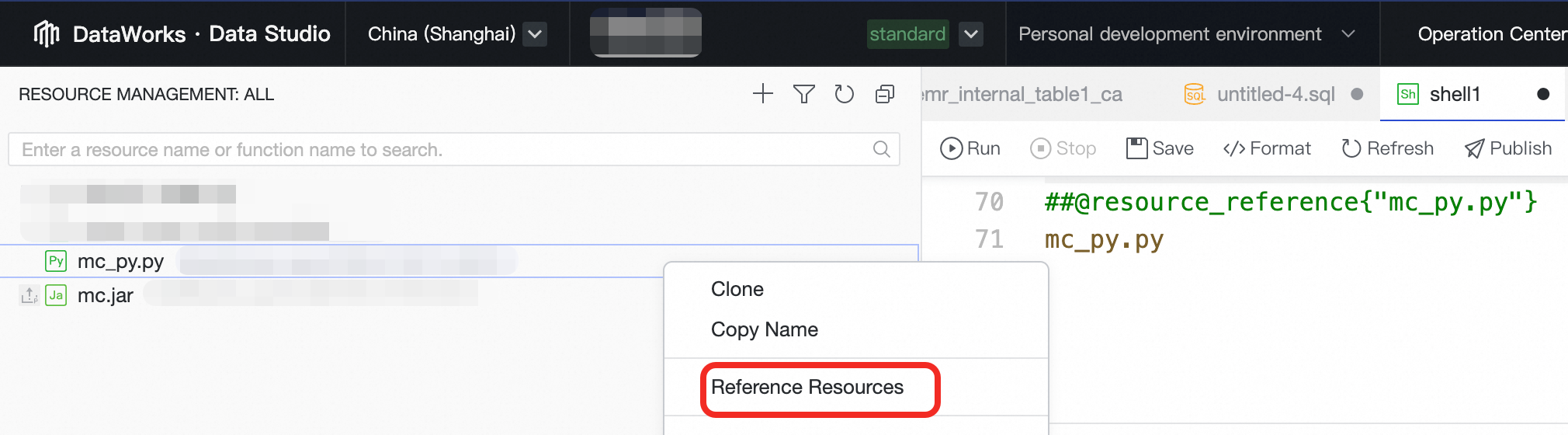
Task: Open the Operation Center link
Action: click(x=1490, y=34)
